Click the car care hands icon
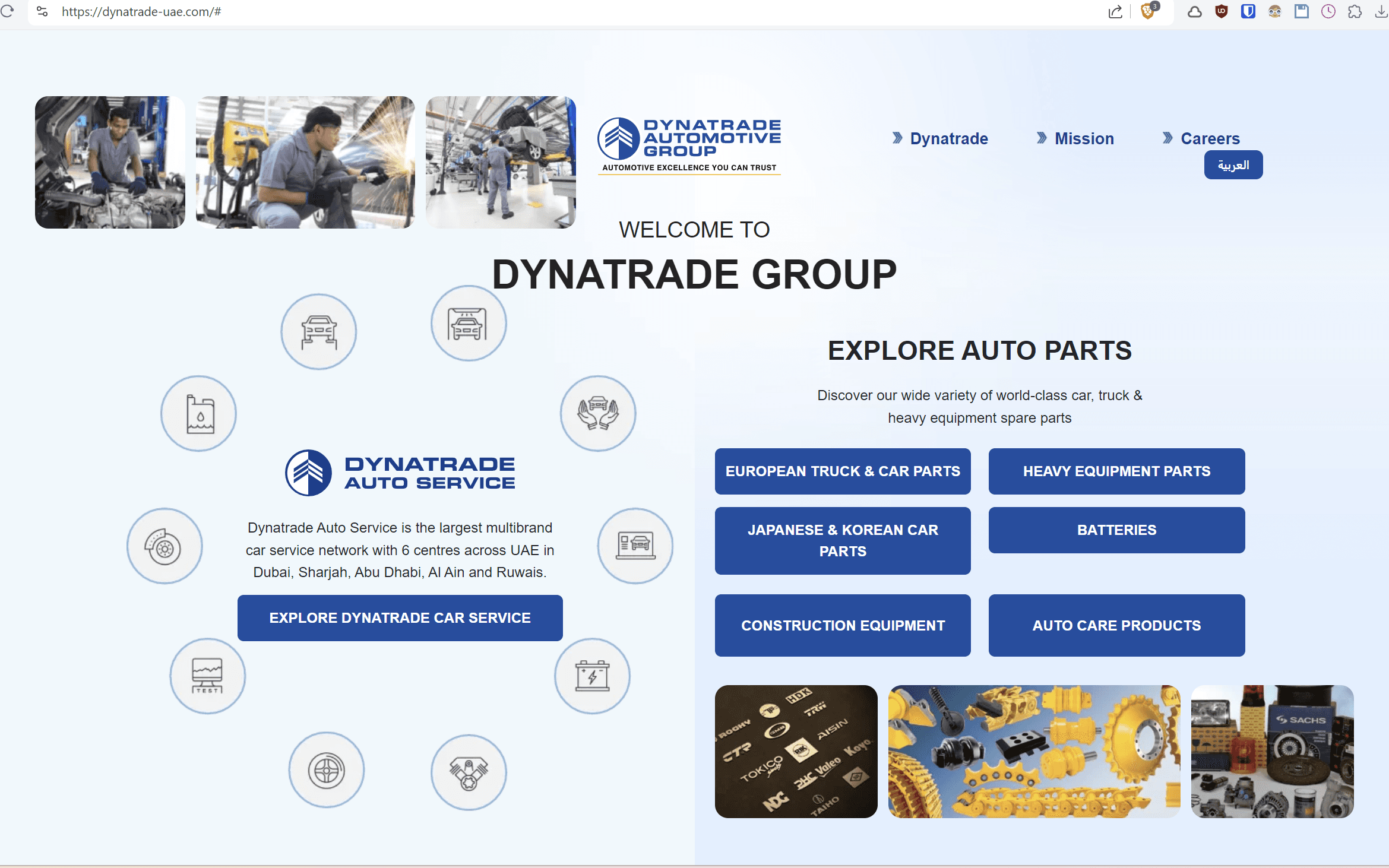The width and height of the screenshot is (1389, 868). tap(598, 413)
